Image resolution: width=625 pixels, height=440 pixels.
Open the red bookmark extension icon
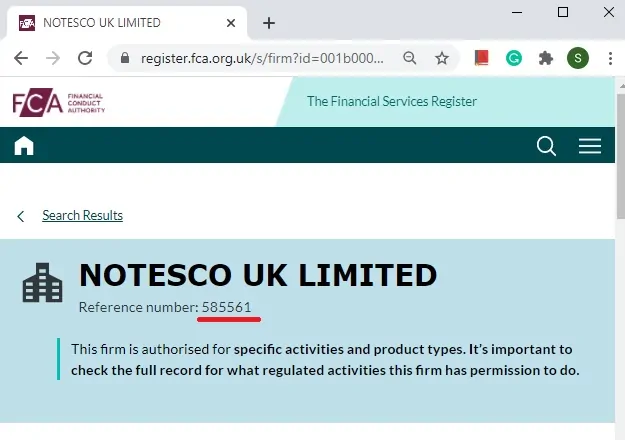tap(482, 58)
